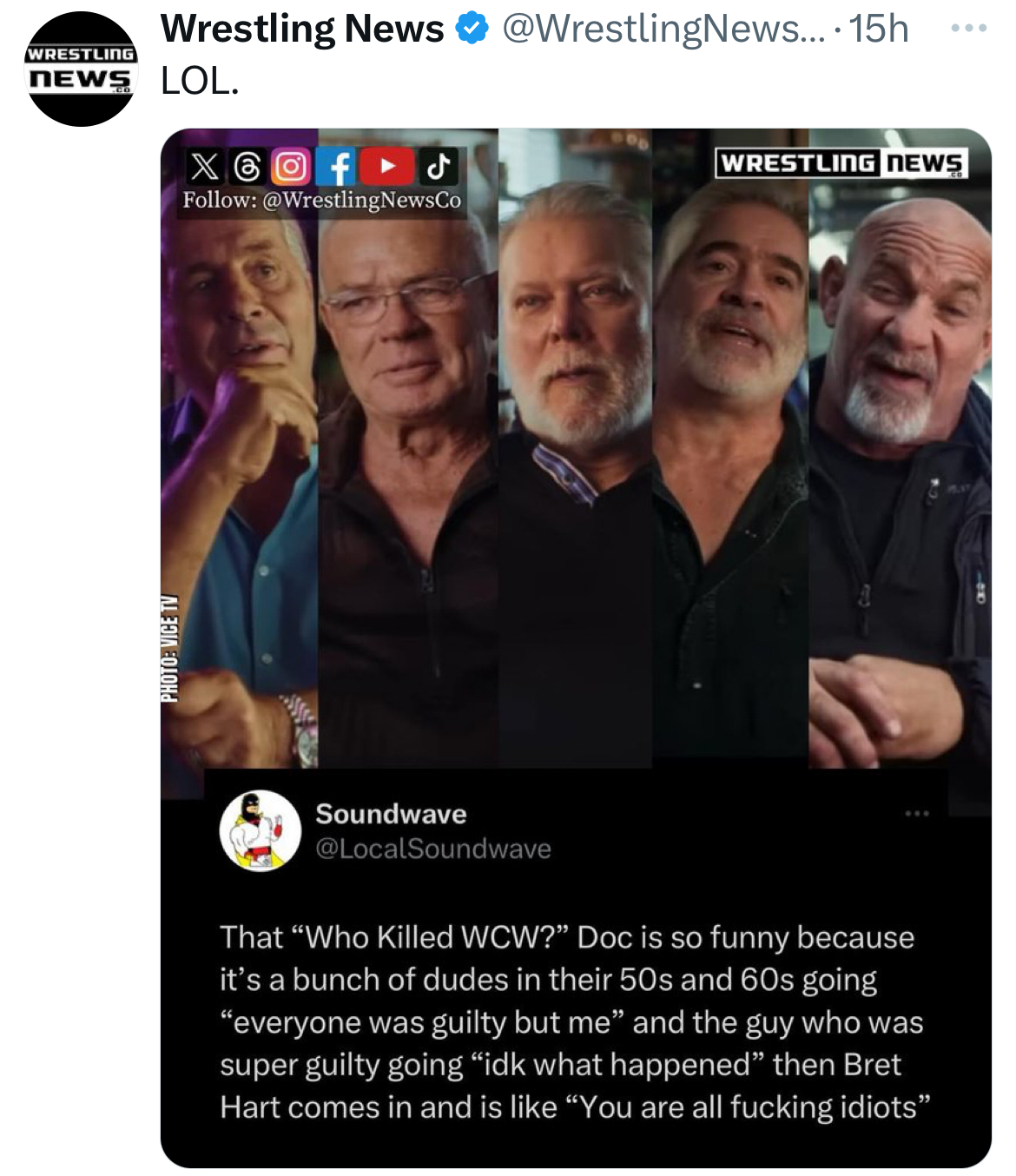Click the X logo in the image
1016x1176 pixels.
coord(204,166)
